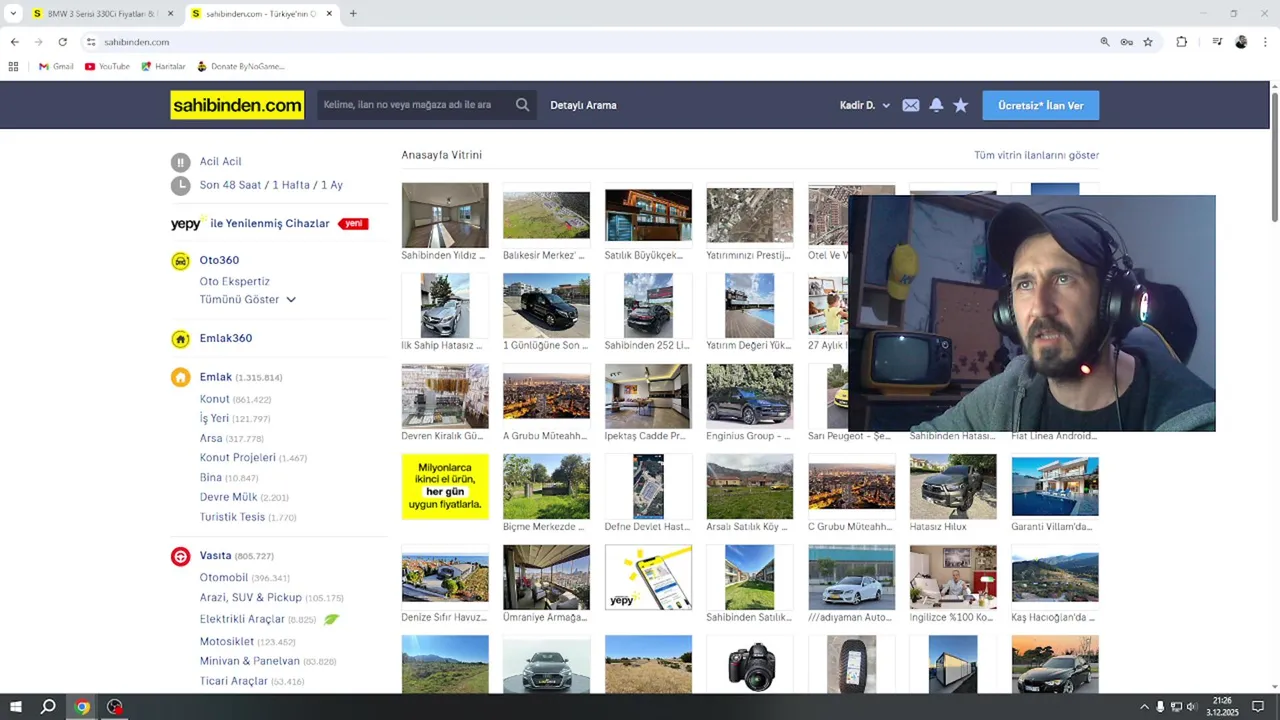
Task: Click Tüm vitrin ilanlarını göster link
Action: point(1036,155)
